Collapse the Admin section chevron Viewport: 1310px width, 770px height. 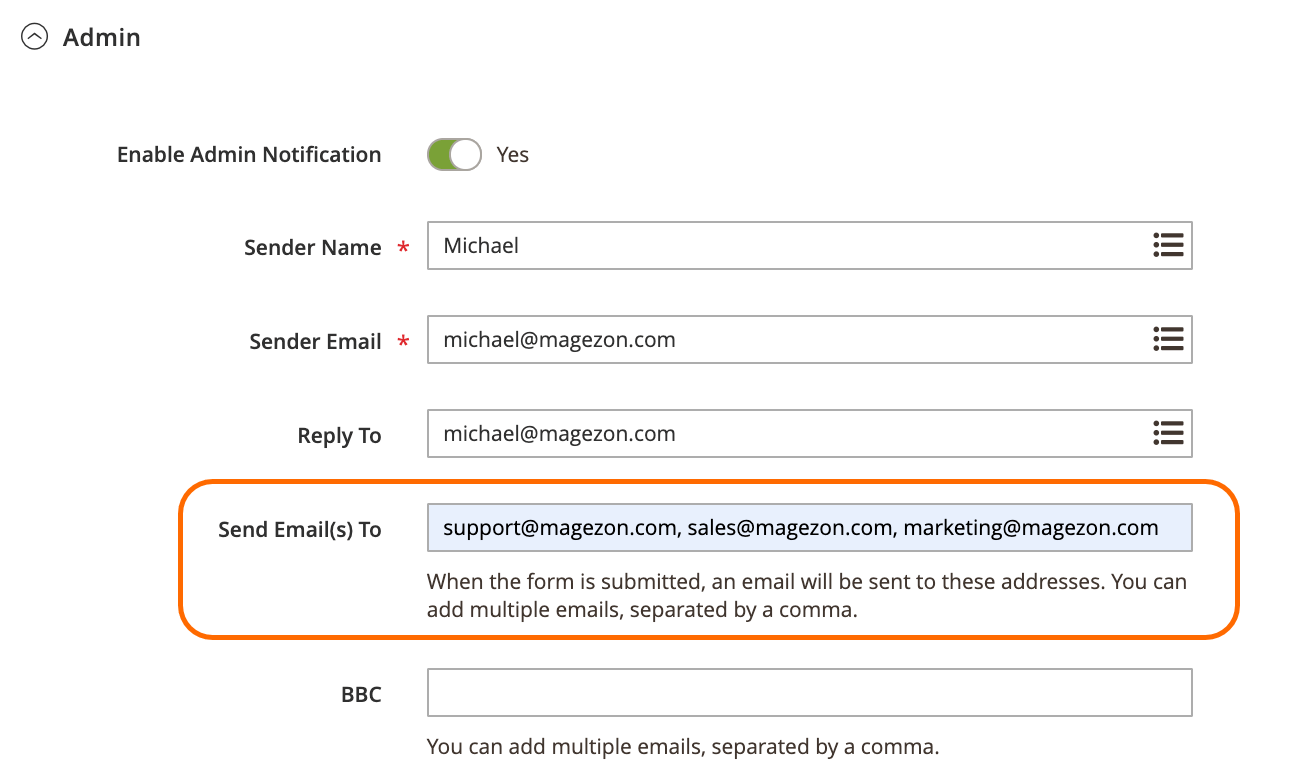[35, 38]
